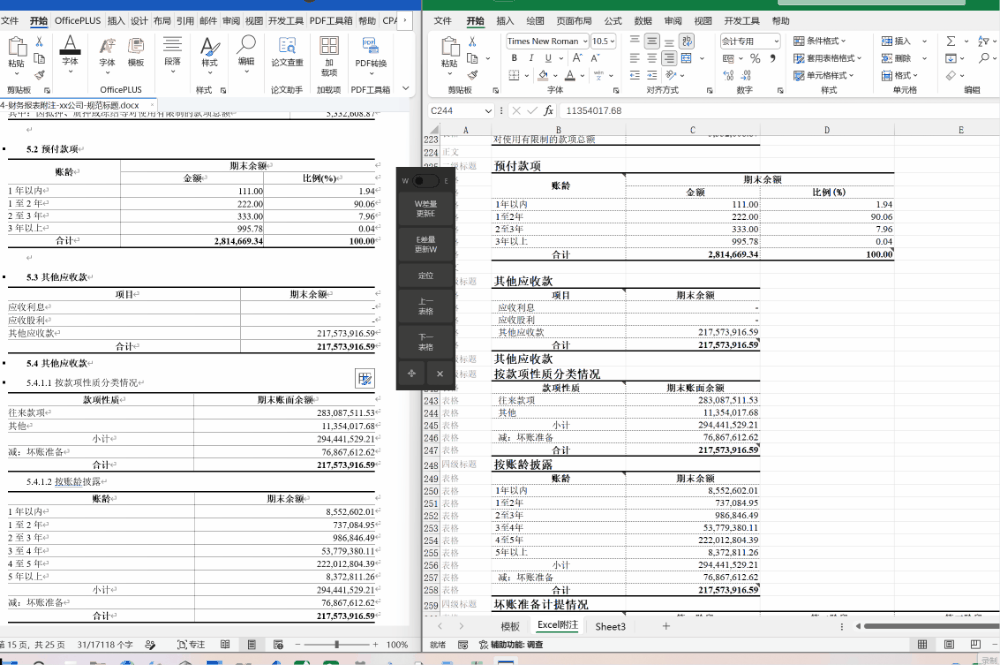The width and height of the screenshot is (1000, 665).
Task: Open the 加载项 add-ins icon in Word
Action: [329, 56]
